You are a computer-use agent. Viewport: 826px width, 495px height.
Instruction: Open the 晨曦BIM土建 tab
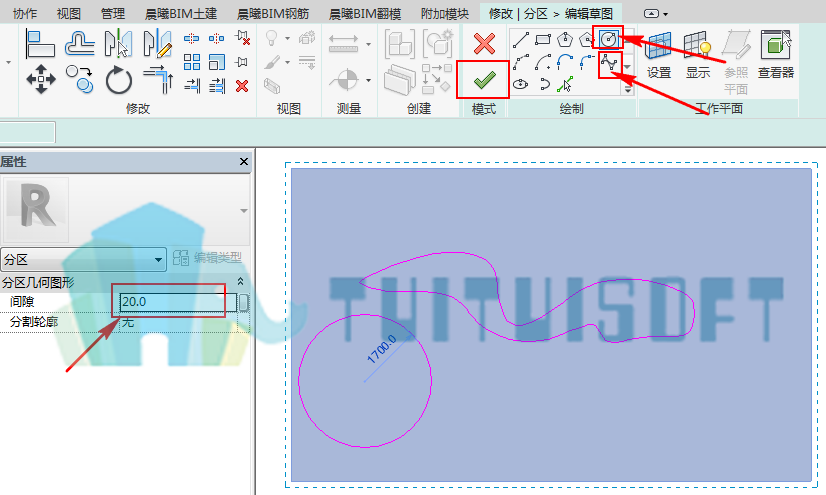point(181,13)
